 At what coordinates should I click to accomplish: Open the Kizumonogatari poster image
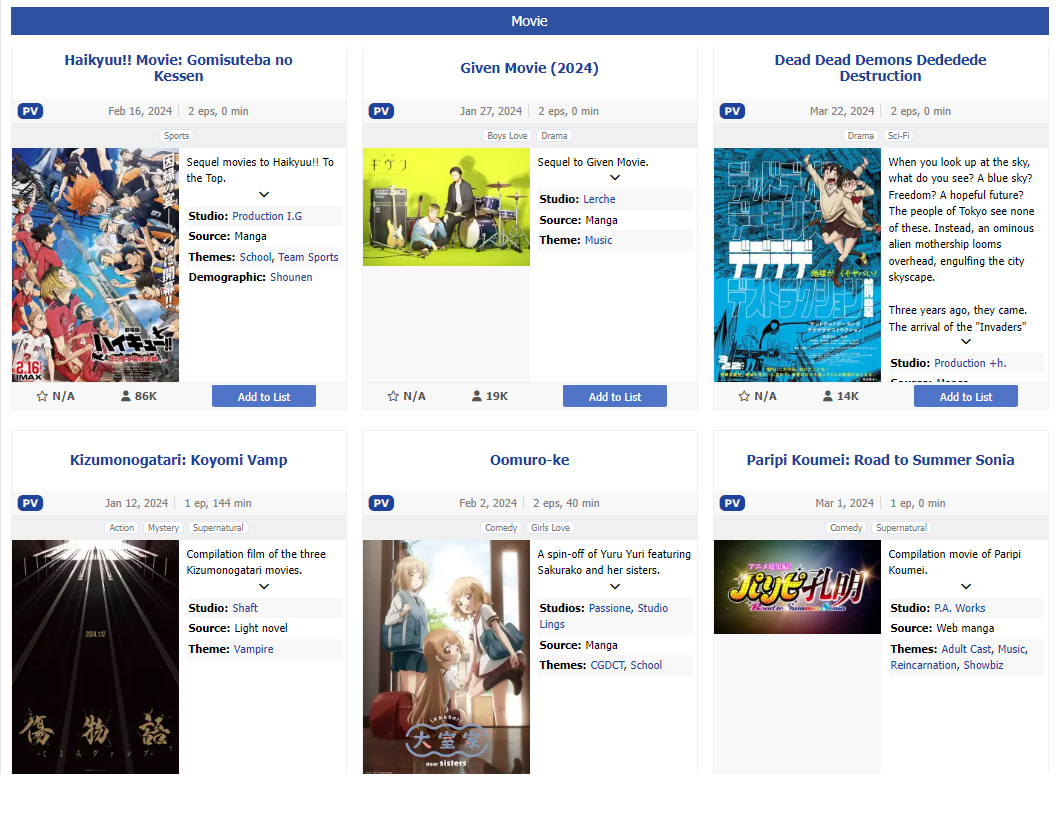click(95, 657)
